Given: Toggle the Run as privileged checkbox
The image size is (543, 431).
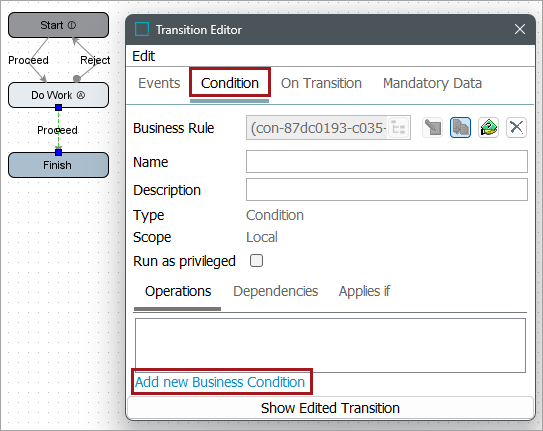Looking at the screenshot, I should pyautogui.click(x=256, y=261).
